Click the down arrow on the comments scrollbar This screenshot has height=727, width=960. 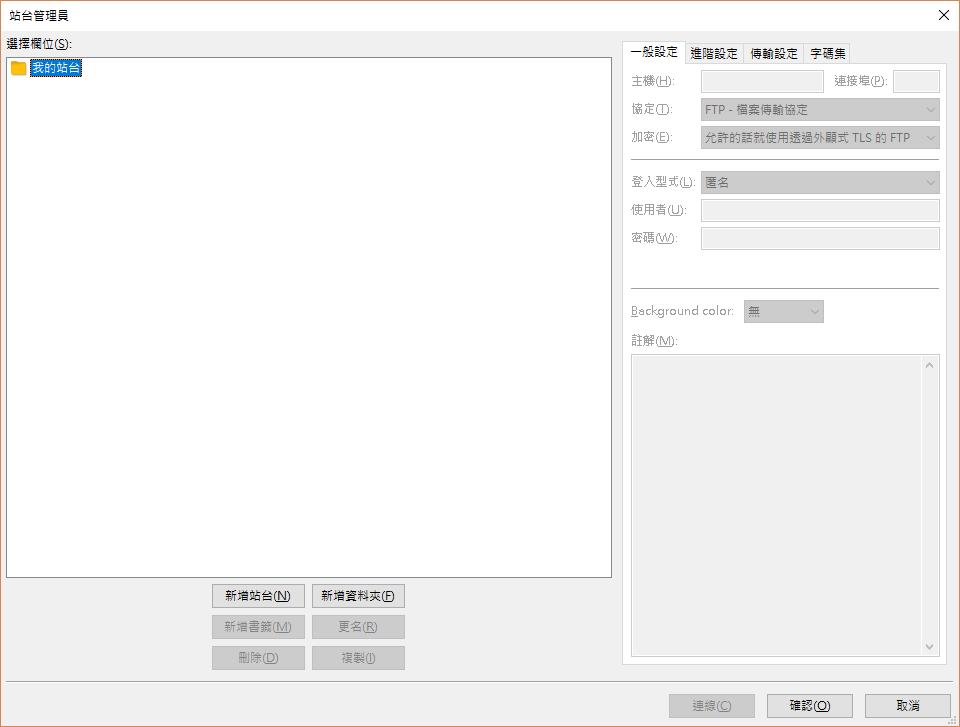click(929, 646)
